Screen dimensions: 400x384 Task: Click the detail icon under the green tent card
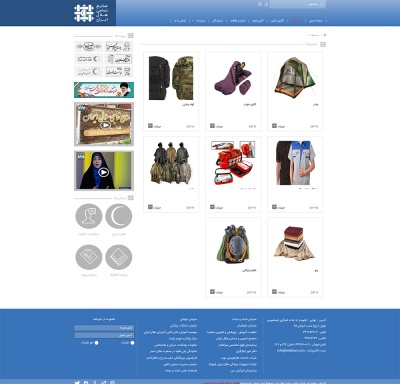274,126
